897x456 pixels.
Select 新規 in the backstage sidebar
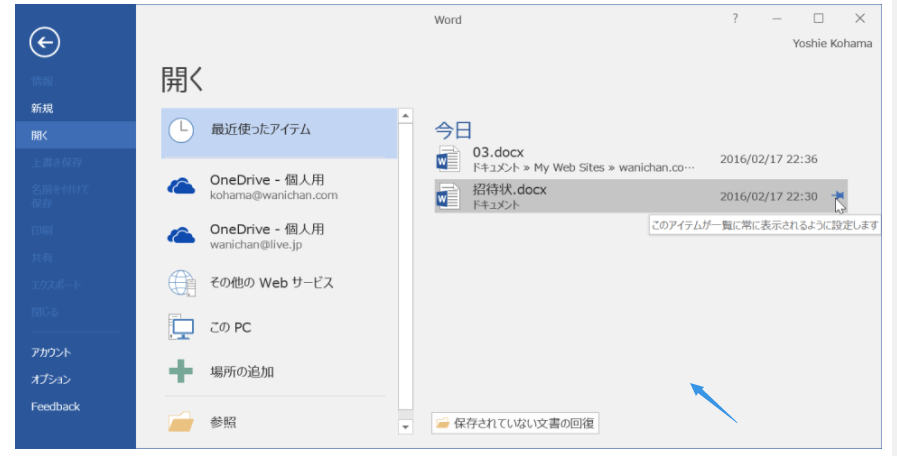point(76,108)
